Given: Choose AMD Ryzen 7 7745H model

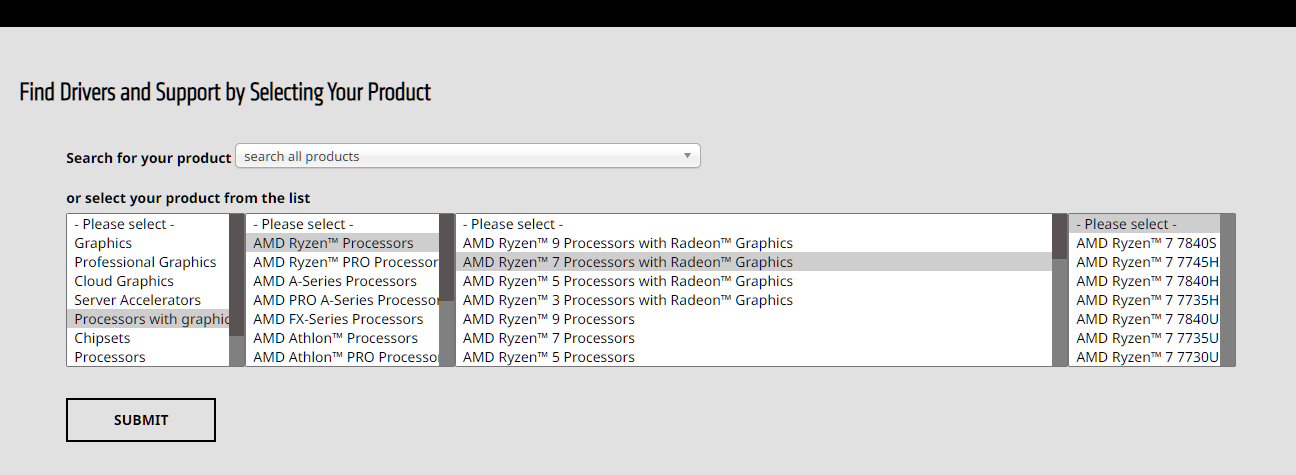Looking at the screenshot, I should tap(1146, 262).
